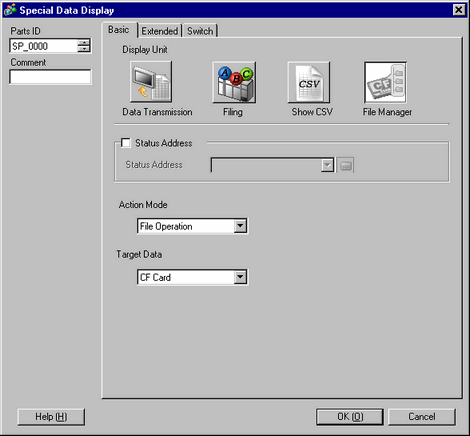Open the Action Mode dropdown arrow

(x=240, y=226)
